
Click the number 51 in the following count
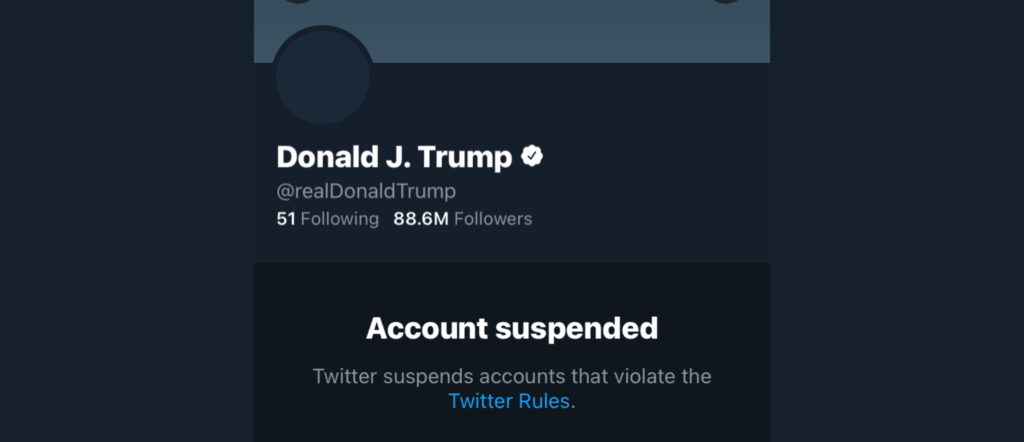pyautogui.click(x=285, y=218)
